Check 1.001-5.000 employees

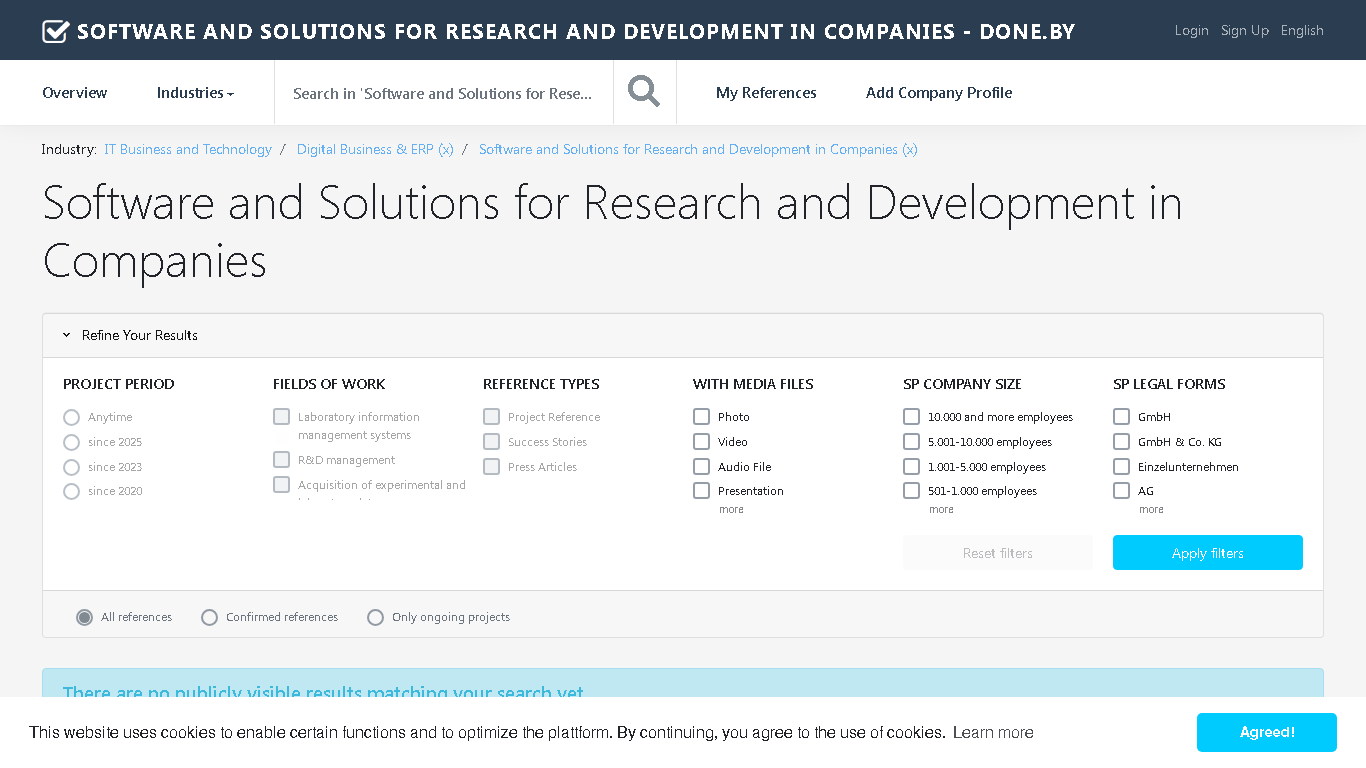[912, 467]
